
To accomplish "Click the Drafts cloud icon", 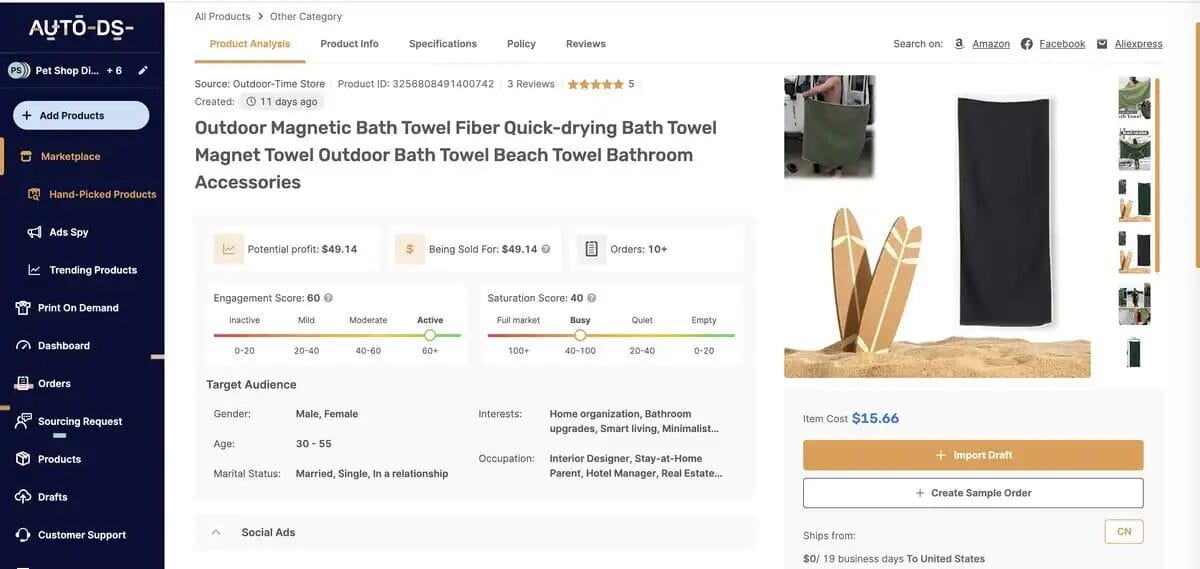I will point(23,497).
